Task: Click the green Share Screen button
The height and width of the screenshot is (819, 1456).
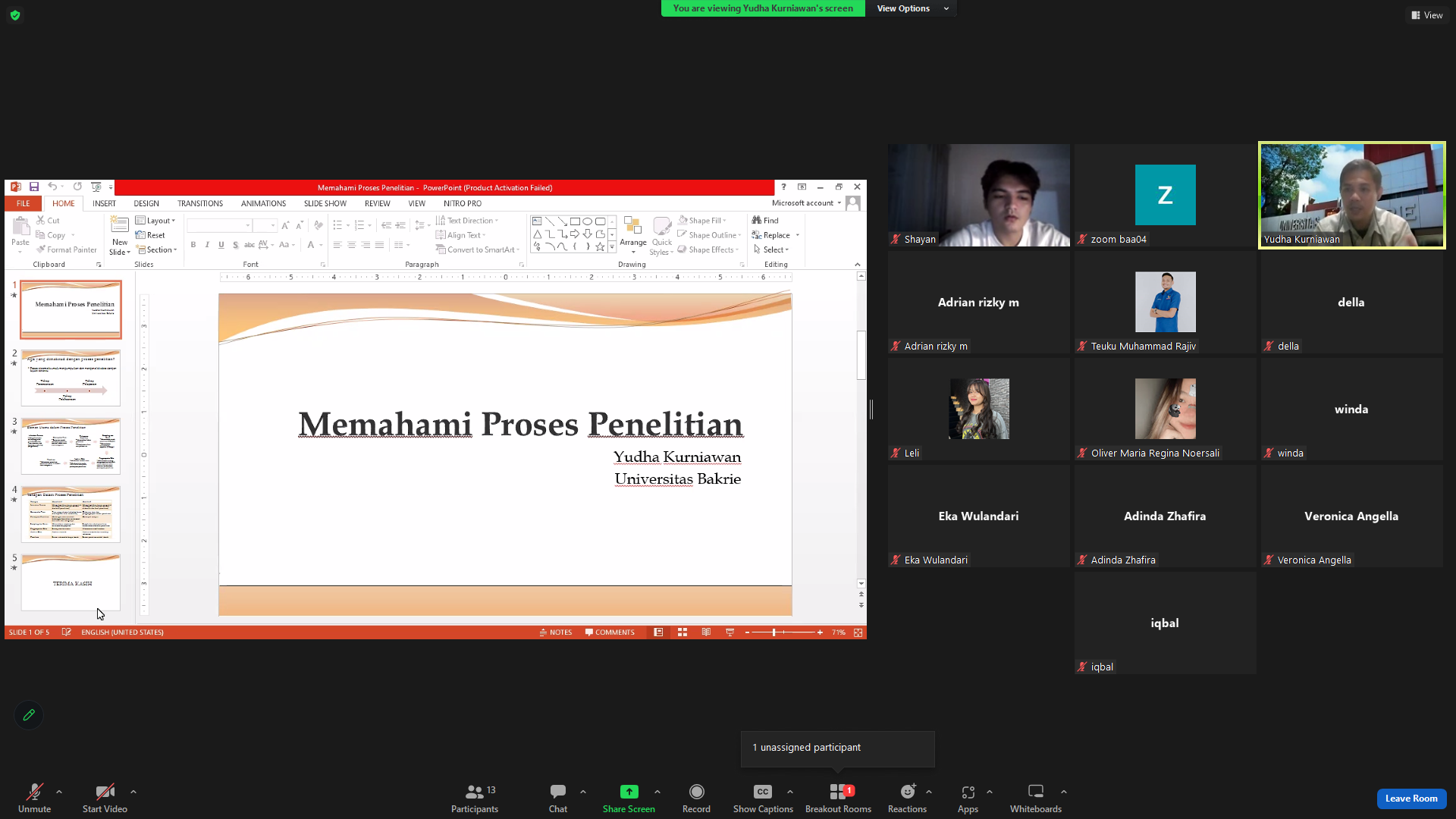Action: [x=629, y=799]
